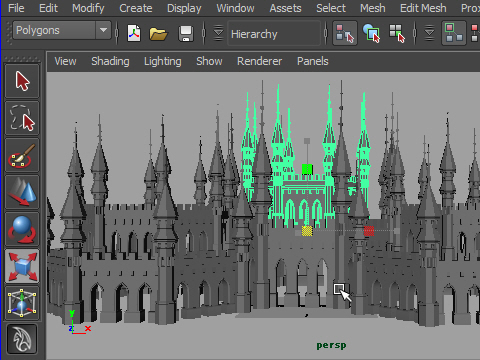480x360 pixels.
Task: Click the persp camera label
Action: pyautogui.click(x=331, y=346)
